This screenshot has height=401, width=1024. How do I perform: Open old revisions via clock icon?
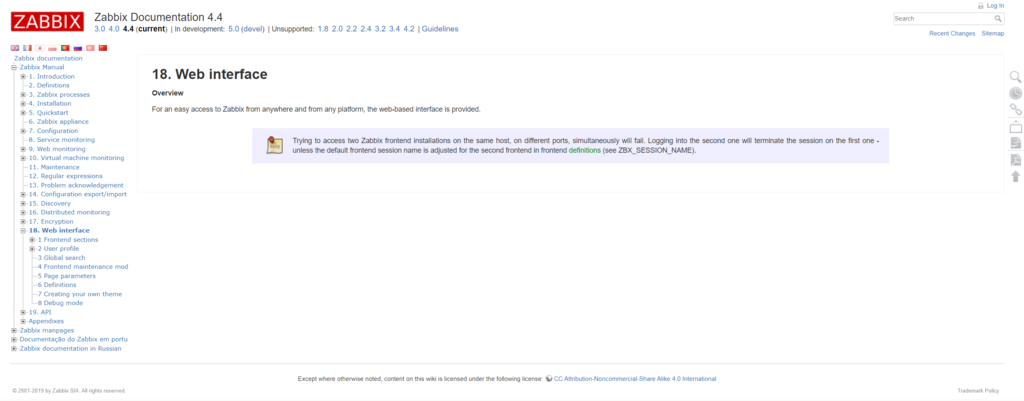click(x=1015, y=93)
